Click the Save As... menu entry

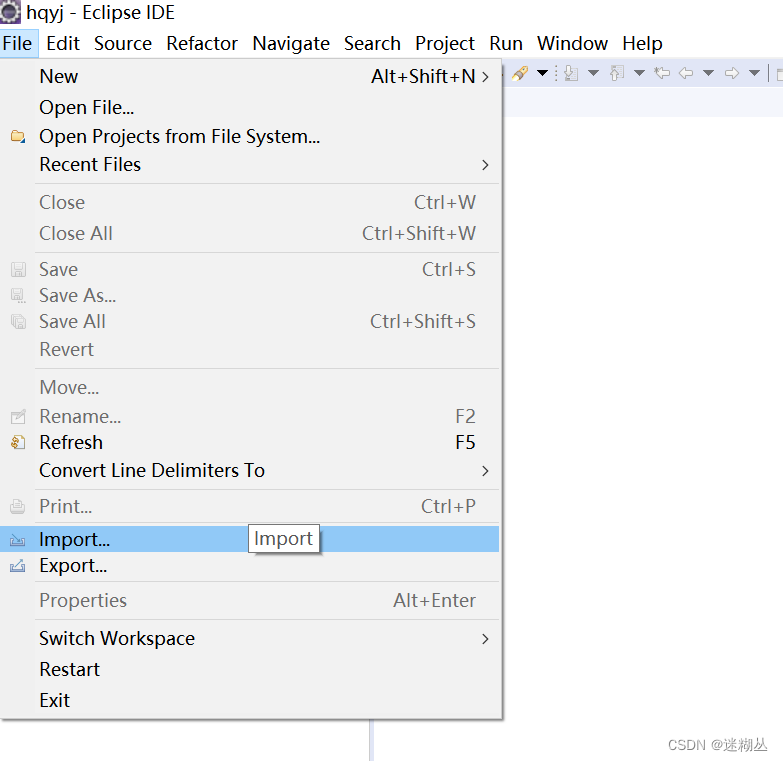(250, 295)
